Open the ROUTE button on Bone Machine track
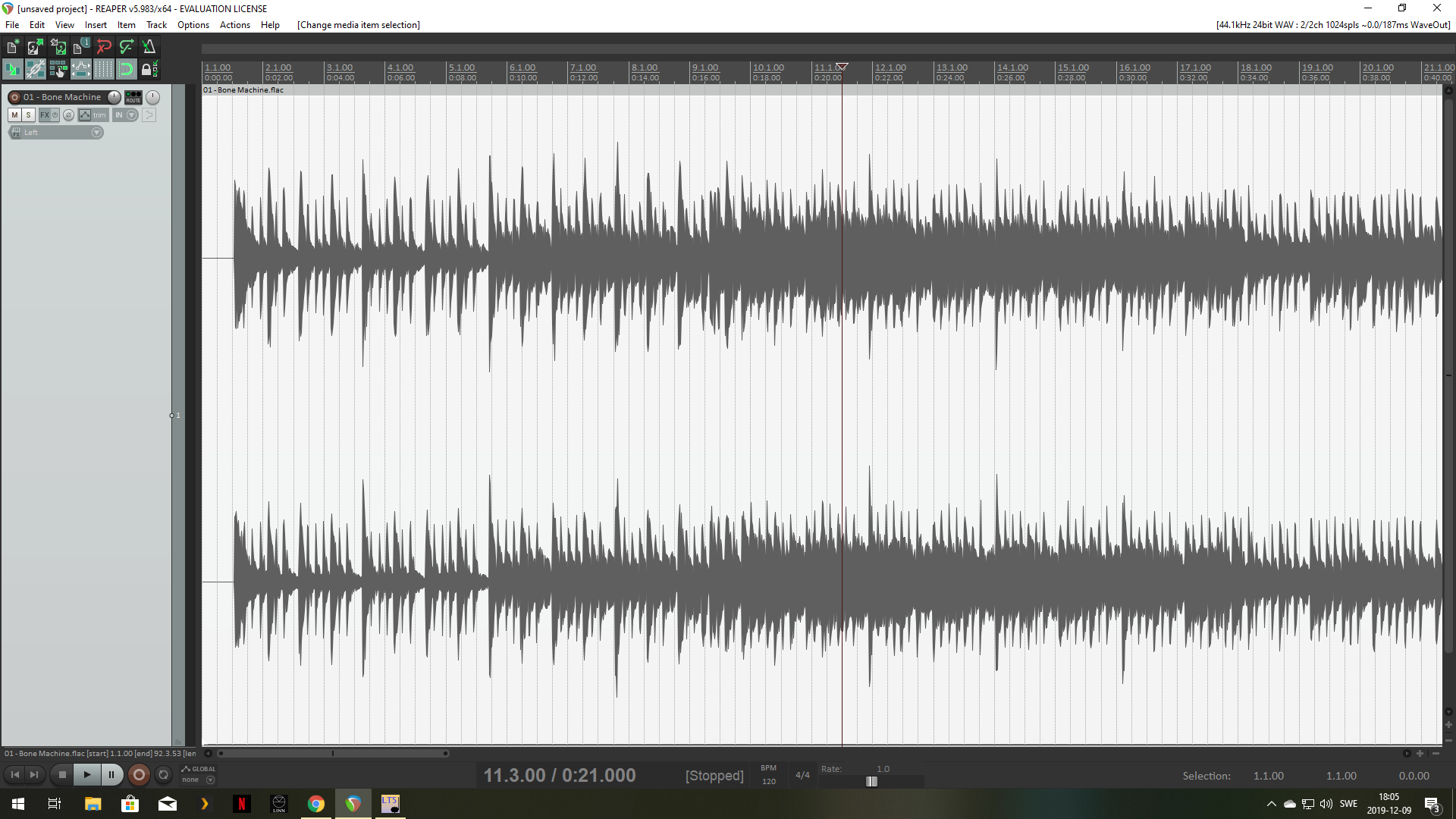This screenshot has height=819, width=1456. click(133, 97)
